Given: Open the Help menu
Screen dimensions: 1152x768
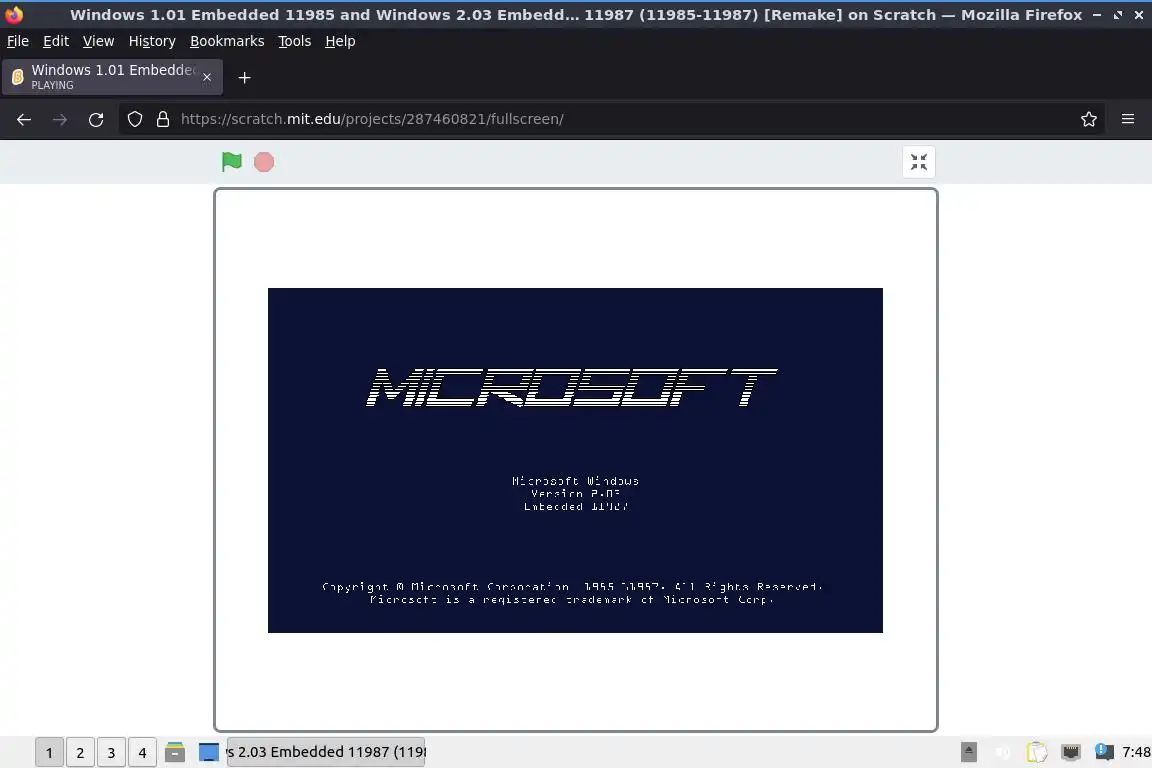Looking at the screenshot, I should pyautogui.click(x=340, y=41).
